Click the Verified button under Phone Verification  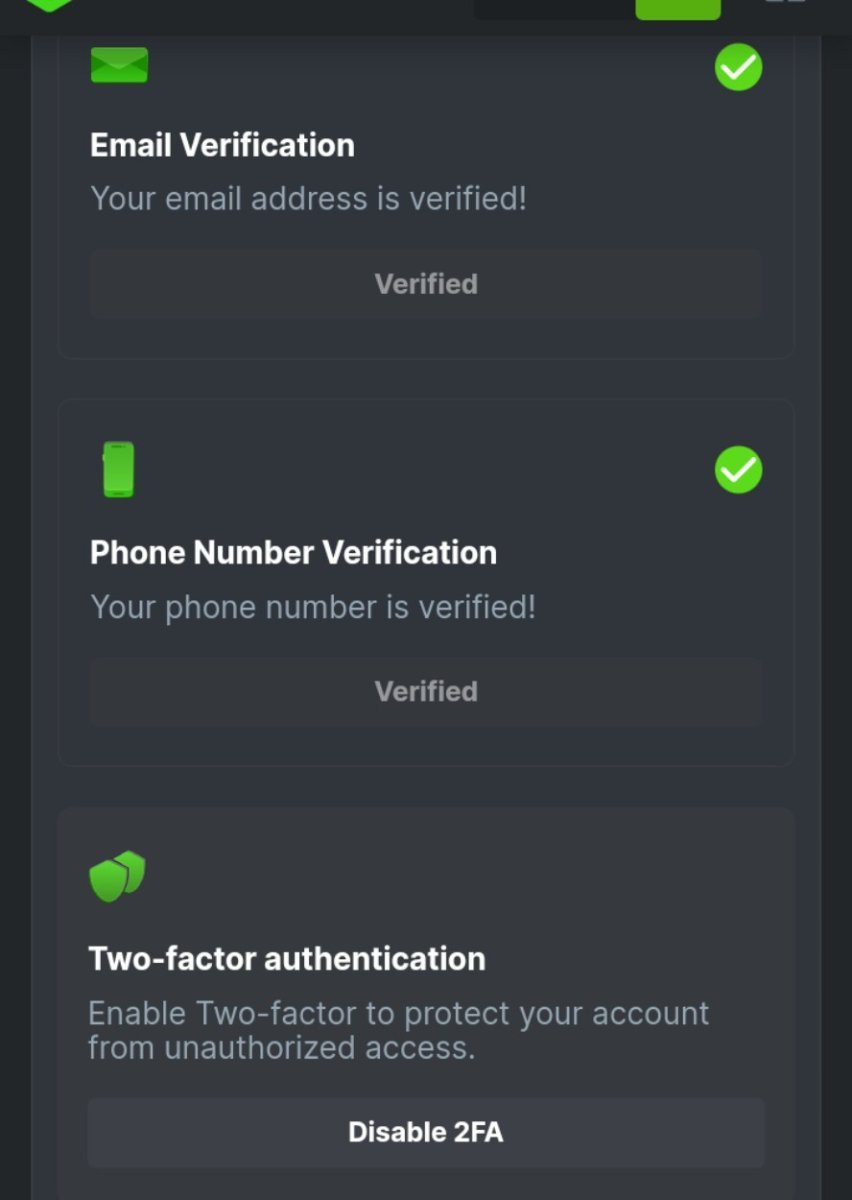tap(426, 691)
